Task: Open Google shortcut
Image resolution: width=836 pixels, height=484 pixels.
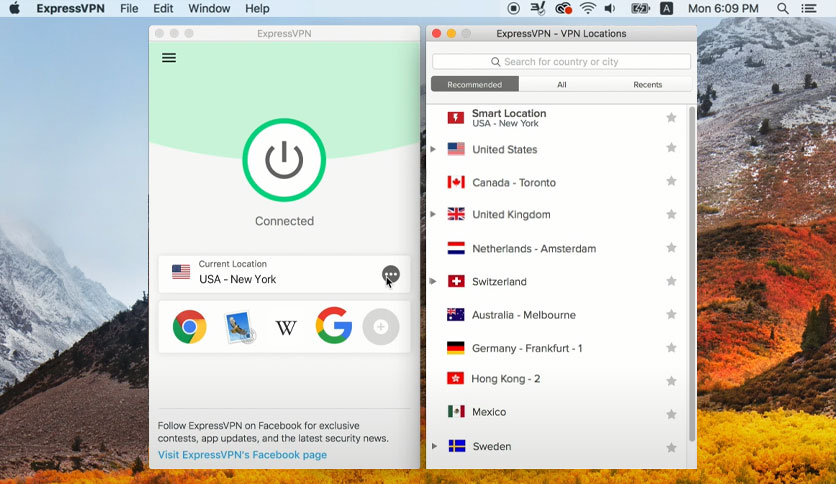Action: [x=334, y=325]
